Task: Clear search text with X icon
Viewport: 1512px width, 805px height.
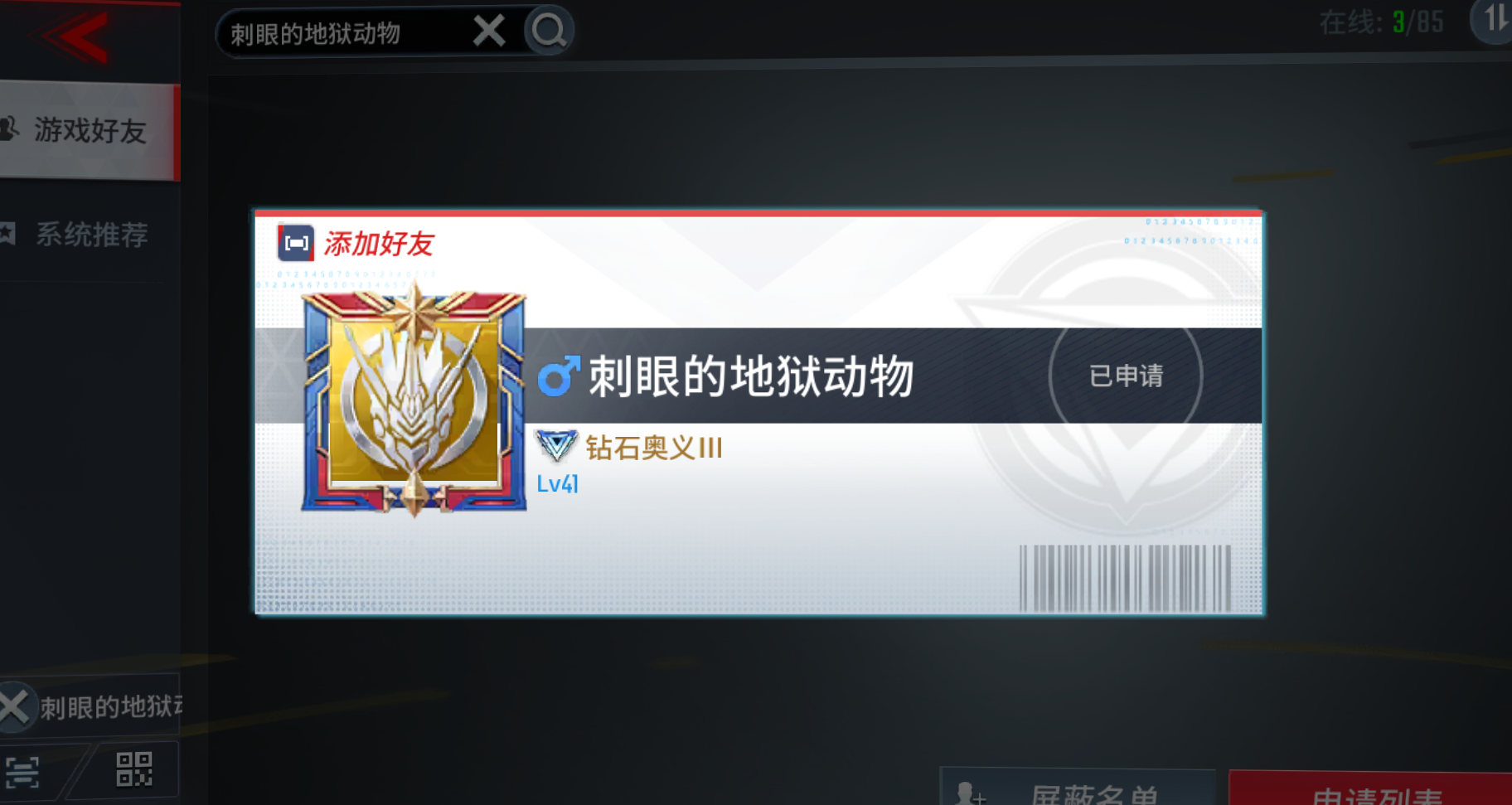Action: 489,32
